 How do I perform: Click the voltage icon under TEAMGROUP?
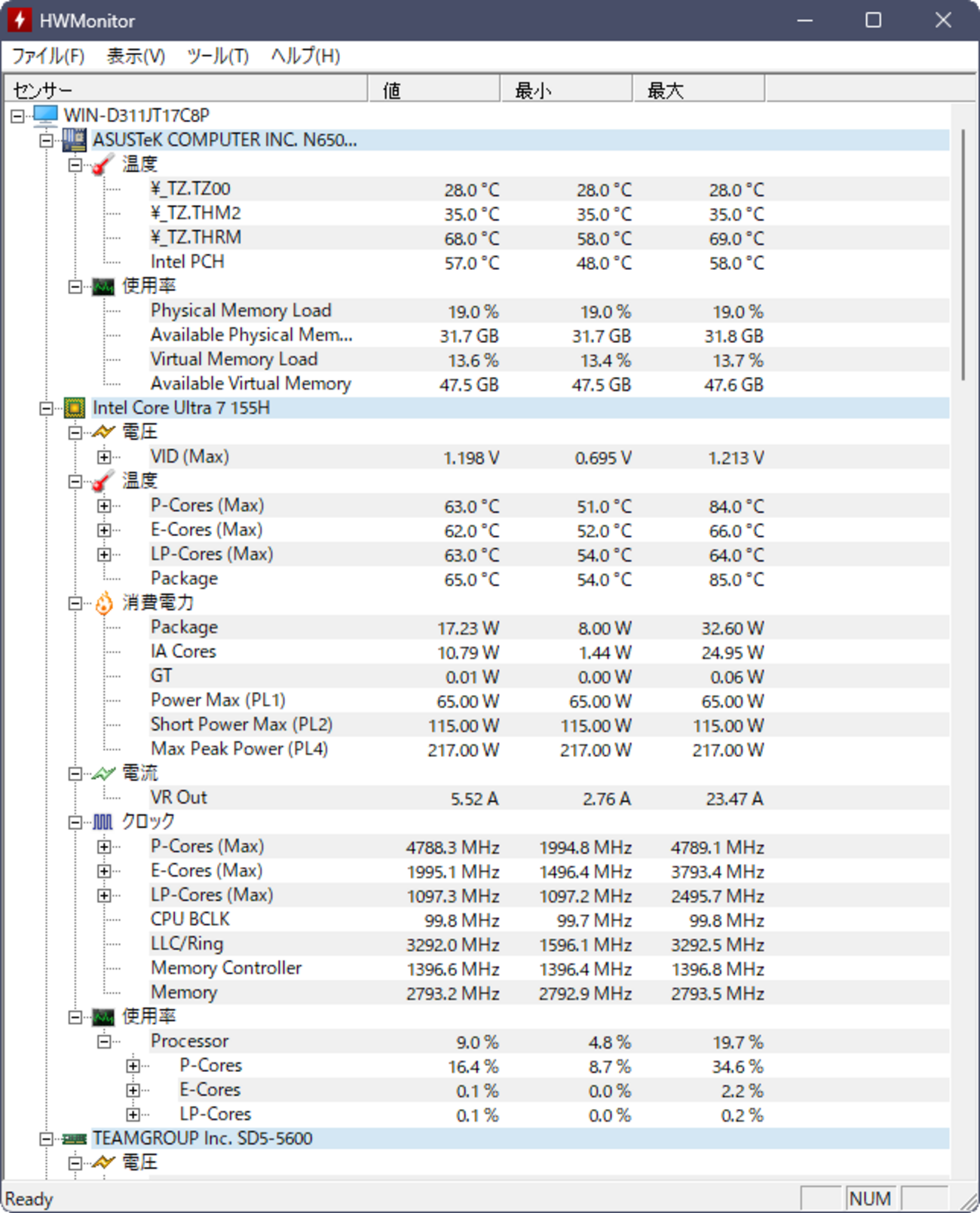(x=103, y=1162)
